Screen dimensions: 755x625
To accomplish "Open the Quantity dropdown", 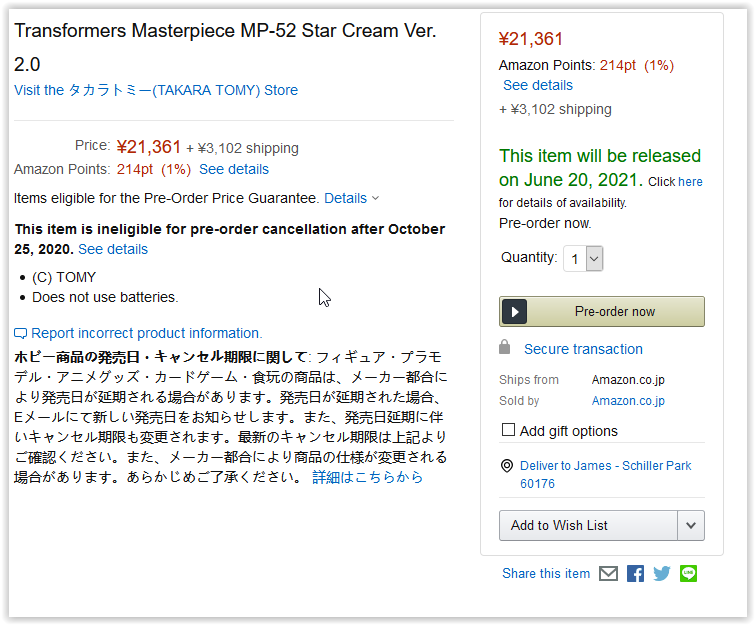I will tap(583, 259).
